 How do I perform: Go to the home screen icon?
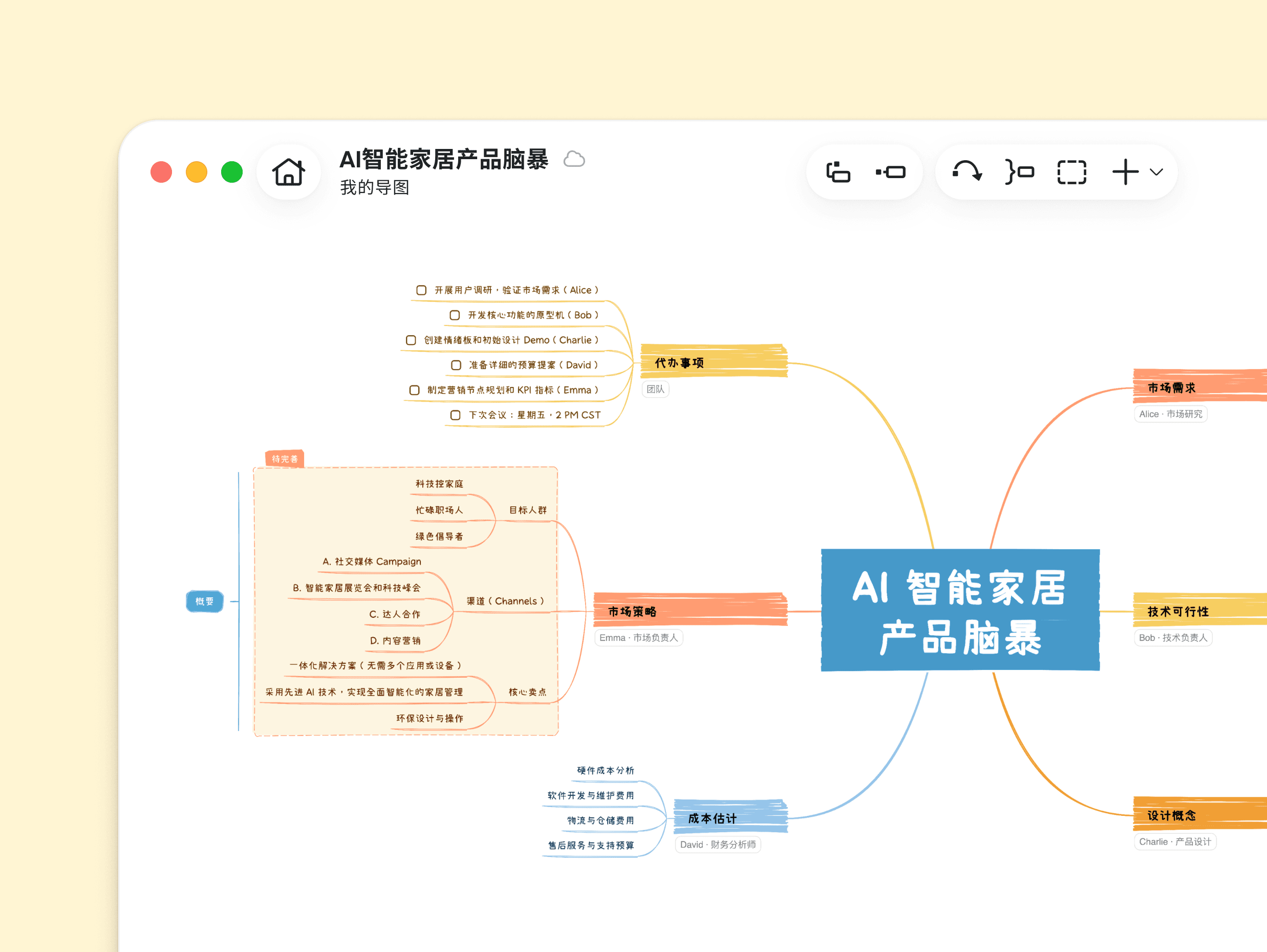point(288,172)
